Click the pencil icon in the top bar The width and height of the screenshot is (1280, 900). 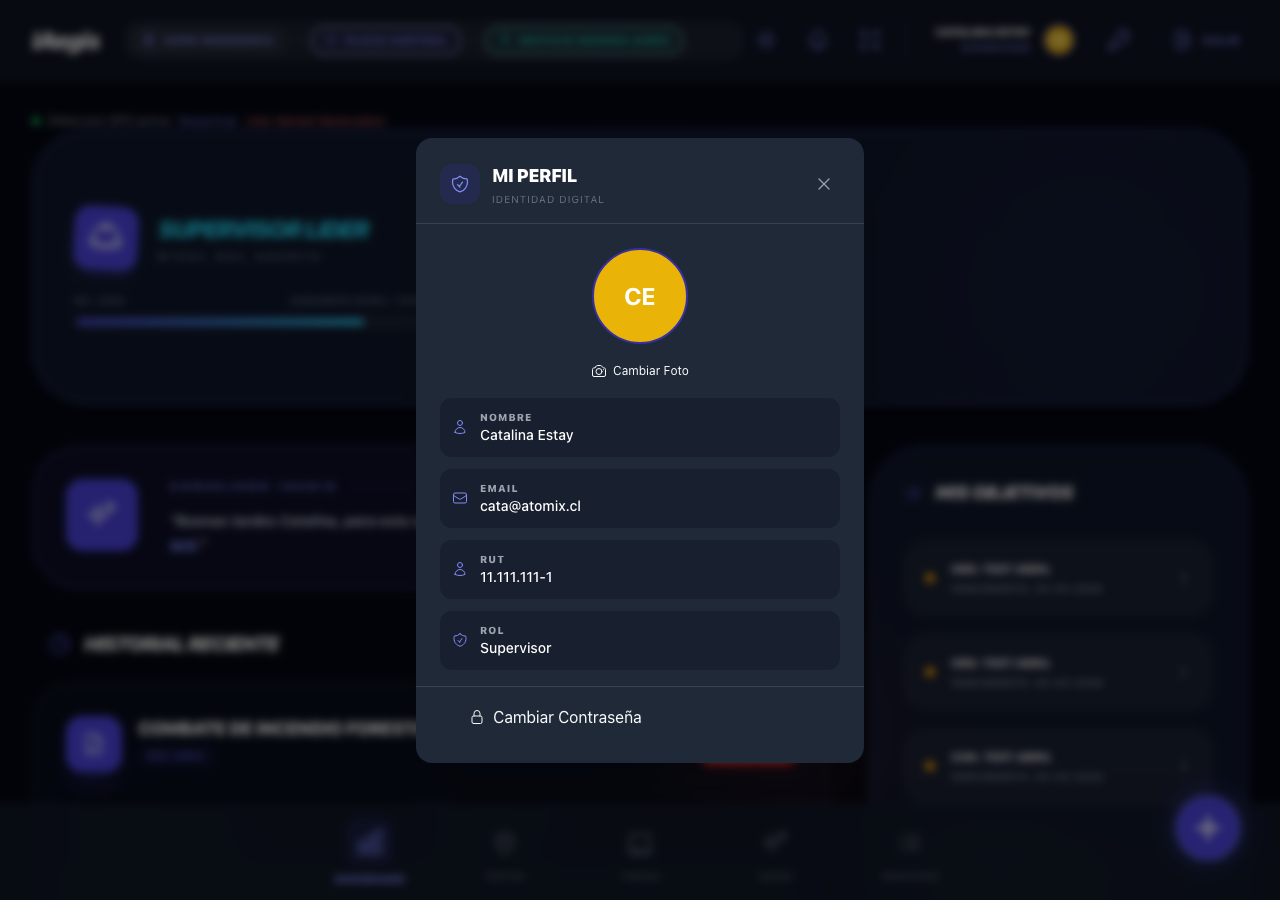click(1118, 40)
